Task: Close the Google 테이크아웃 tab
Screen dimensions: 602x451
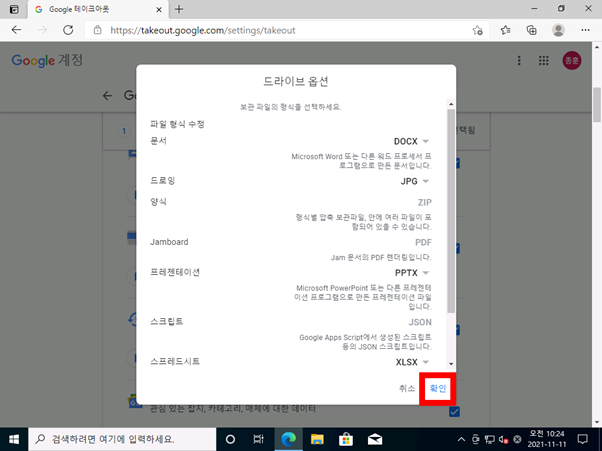Action: coord(159,10)
